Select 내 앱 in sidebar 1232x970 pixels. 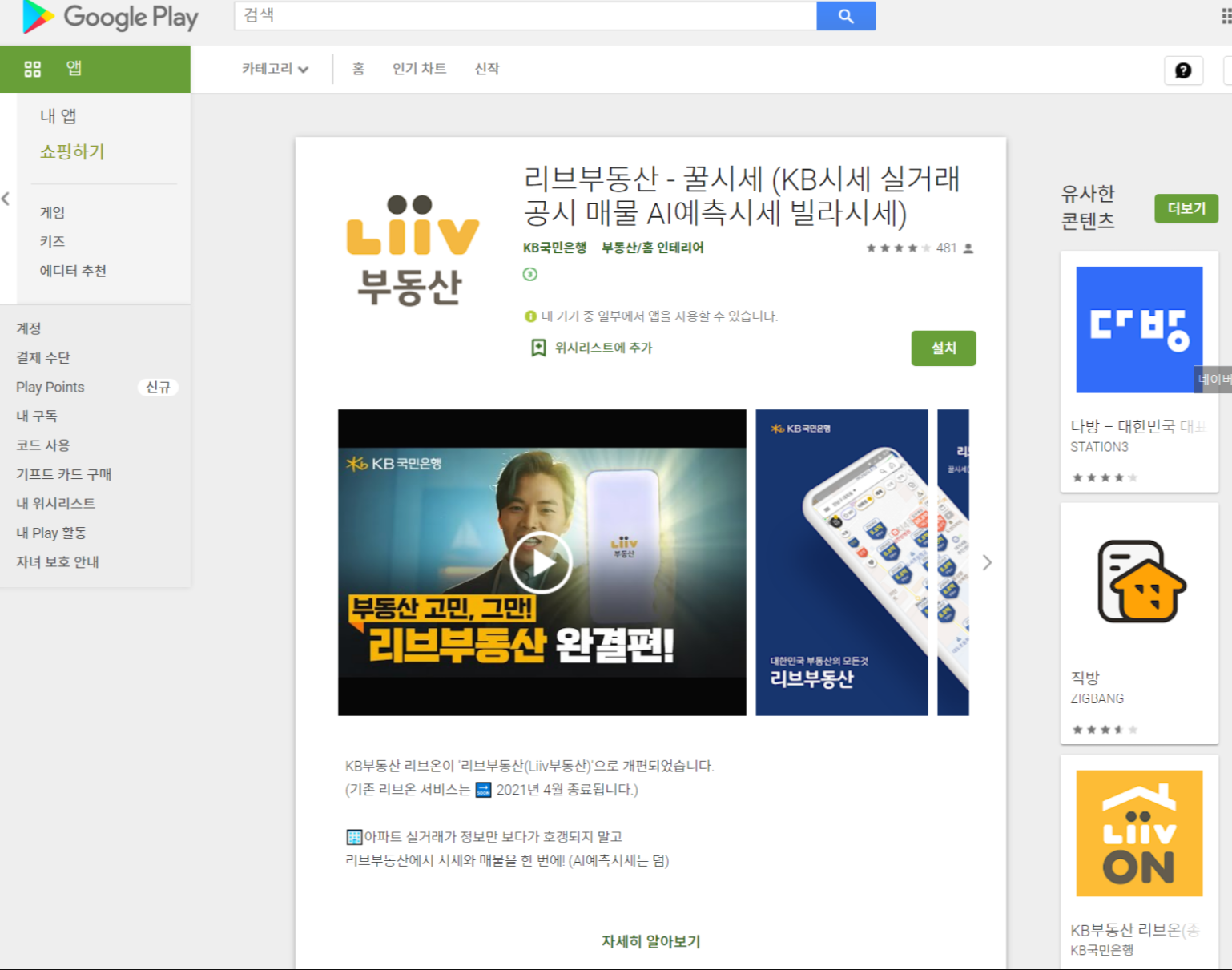(58, 116)
